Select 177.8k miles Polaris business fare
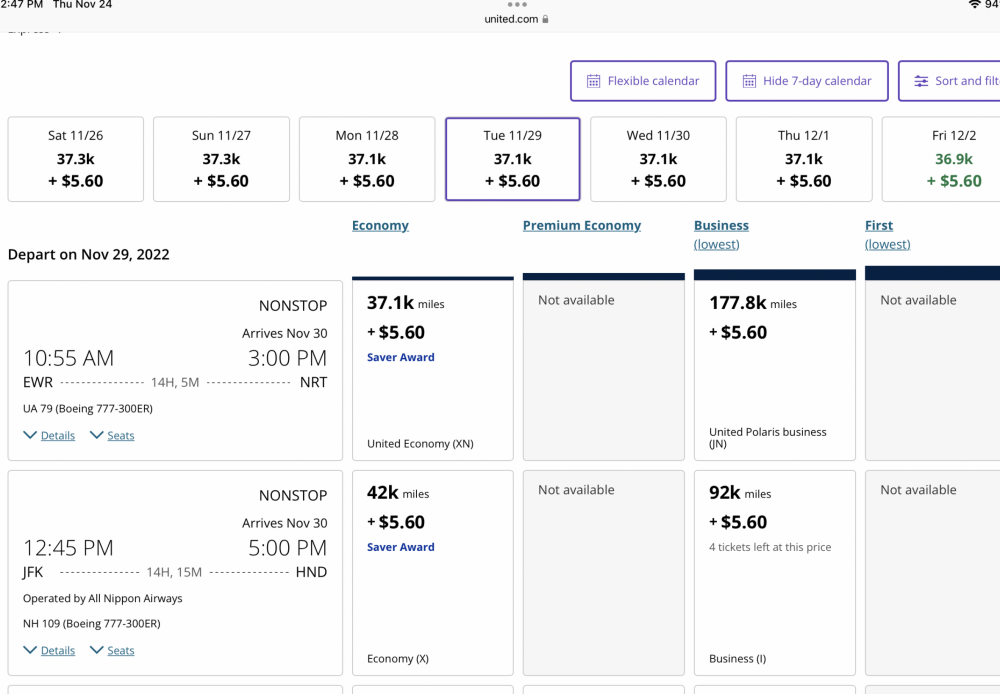This screenshot has height=694, width=1000. point(775,370)
